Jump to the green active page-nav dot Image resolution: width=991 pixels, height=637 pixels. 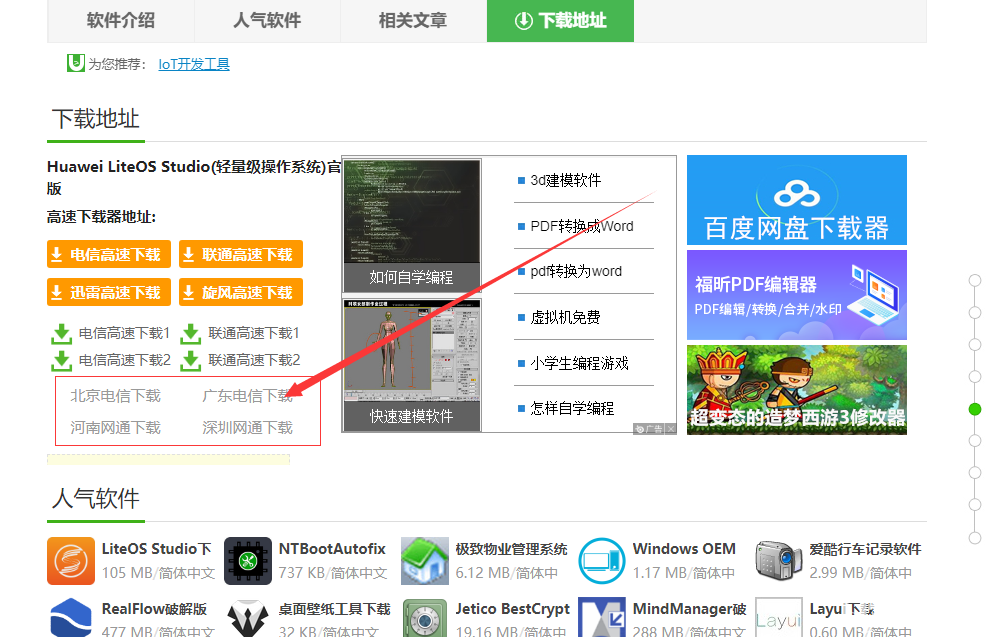[x=975, y=409]
